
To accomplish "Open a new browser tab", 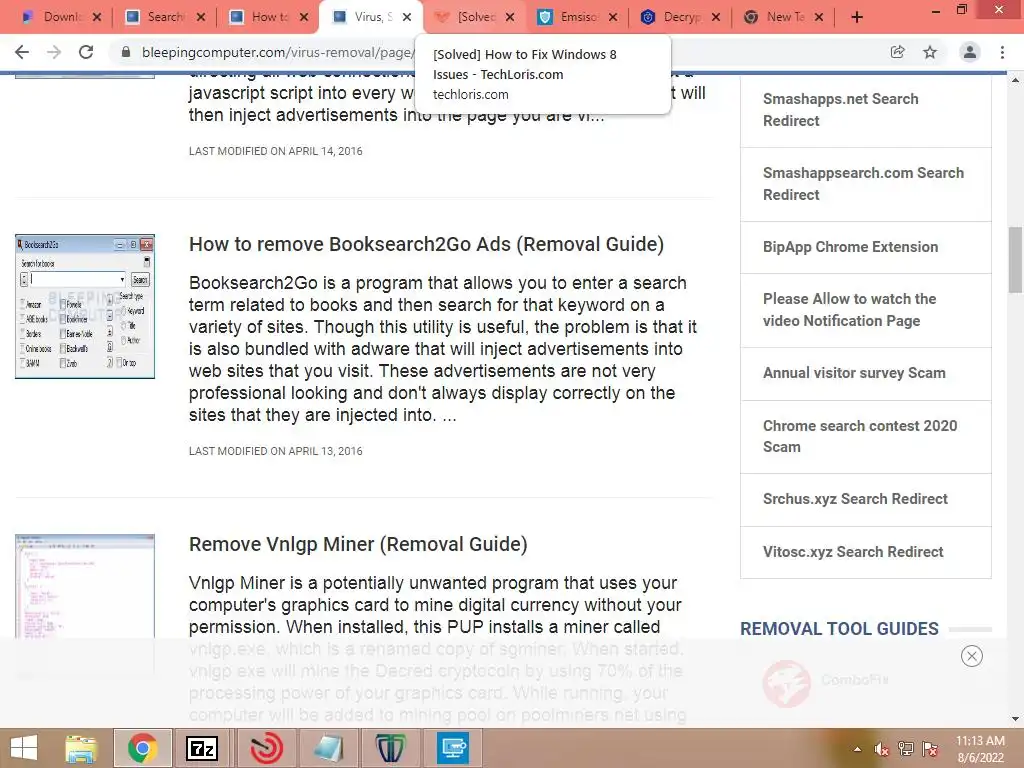I will point(857,17).
